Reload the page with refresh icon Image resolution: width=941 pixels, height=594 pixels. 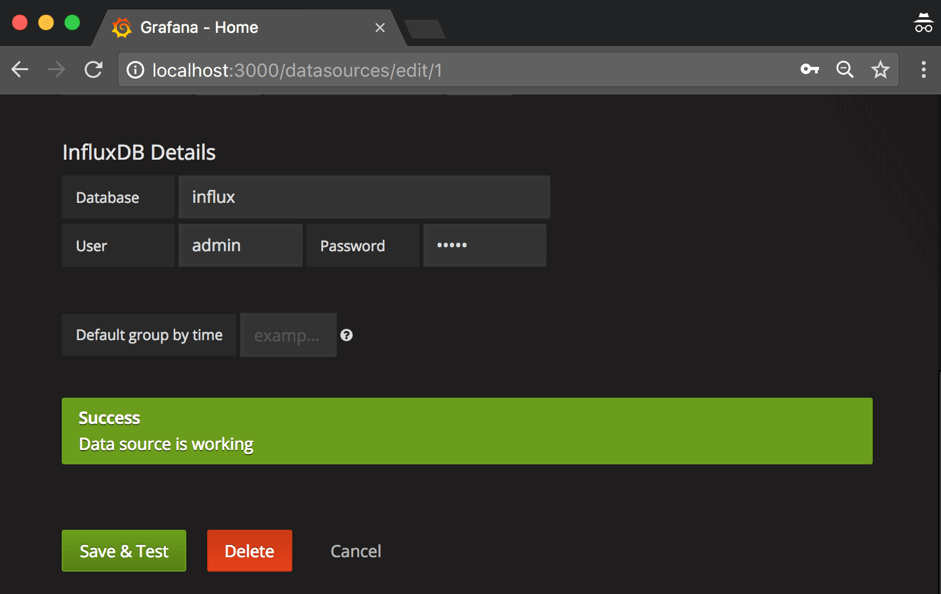tap(93, 70)
